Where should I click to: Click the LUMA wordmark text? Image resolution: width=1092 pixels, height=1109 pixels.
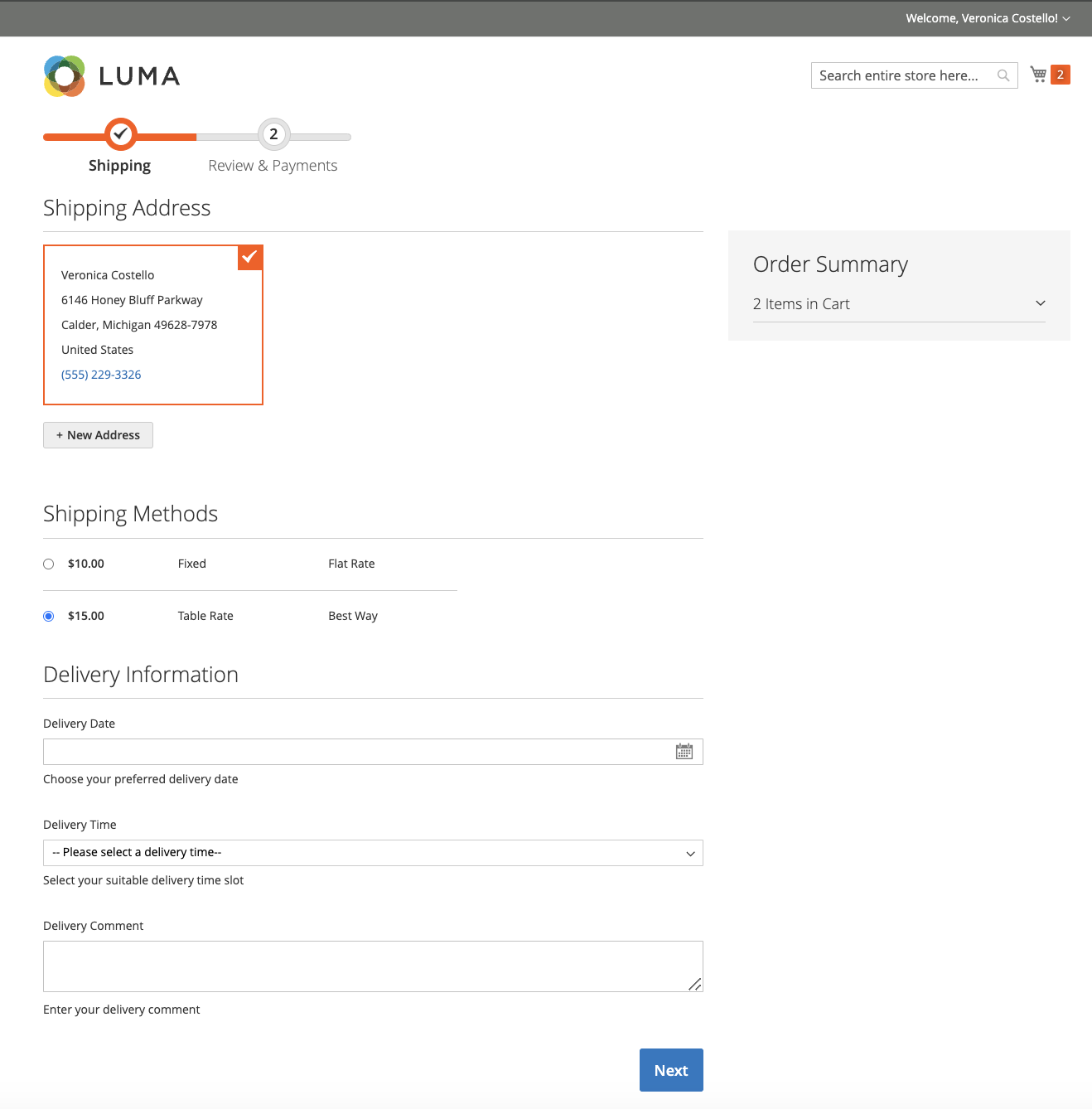[x=139, y=76]
